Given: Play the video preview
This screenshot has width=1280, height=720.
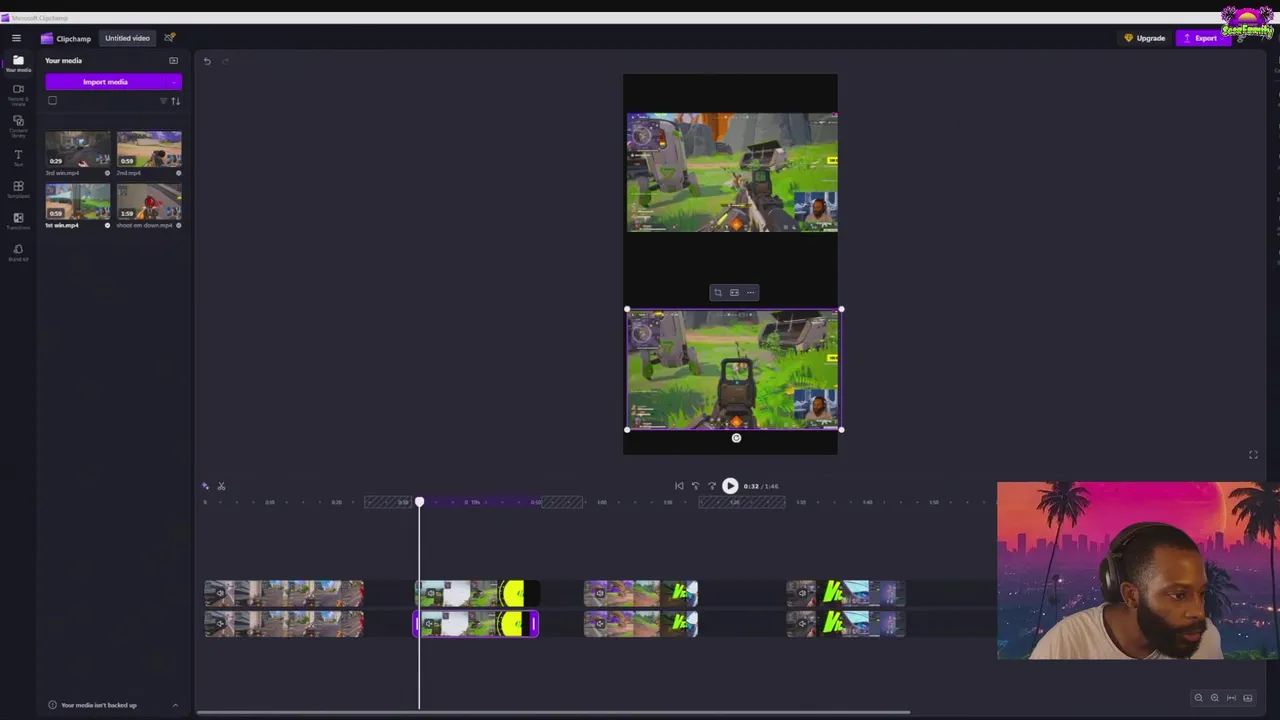Looking at the screenshot, I should (730, 486).
